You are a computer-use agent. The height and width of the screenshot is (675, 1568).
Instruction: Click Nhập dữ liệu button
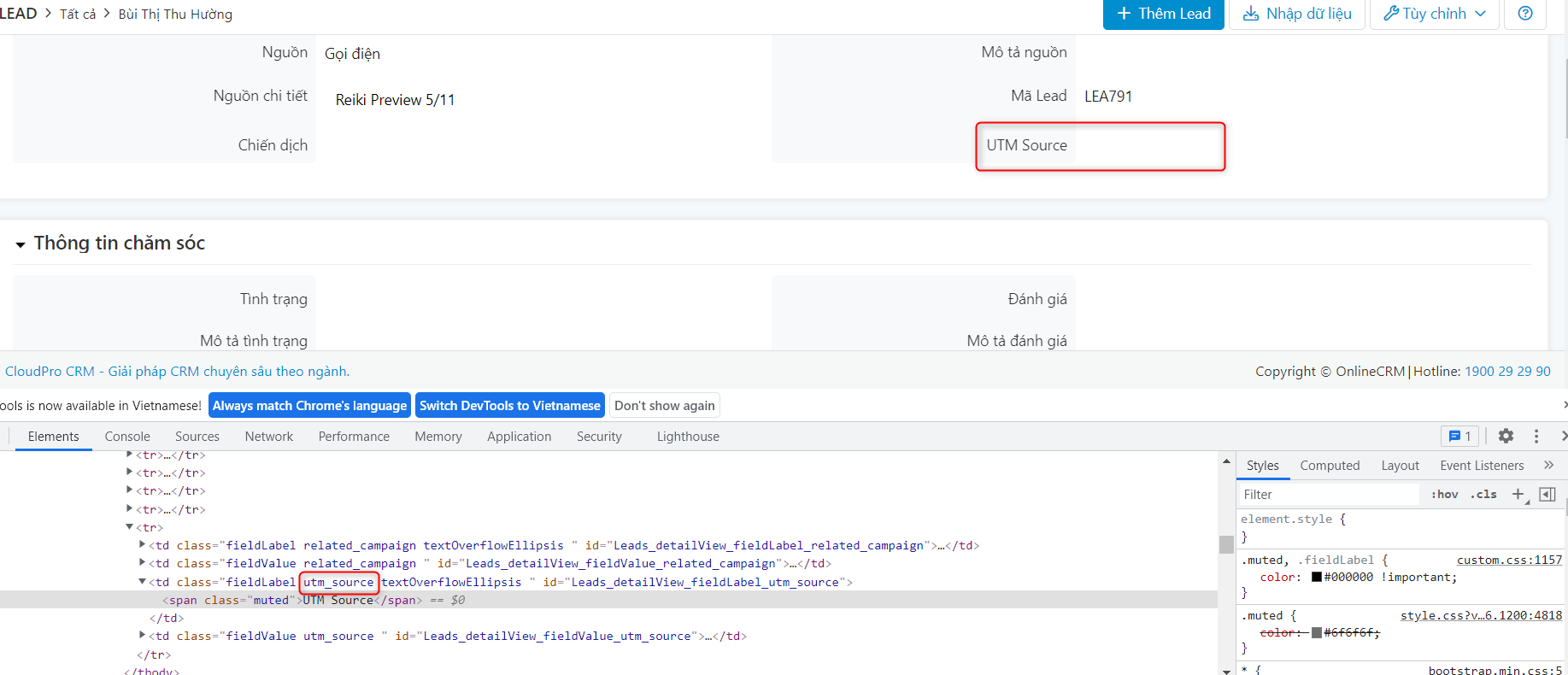[x=1296, y=14]
